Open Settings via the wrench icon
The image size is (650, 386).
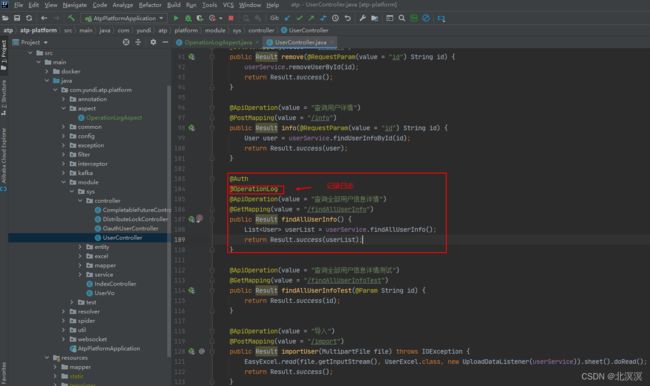point(362,18)
